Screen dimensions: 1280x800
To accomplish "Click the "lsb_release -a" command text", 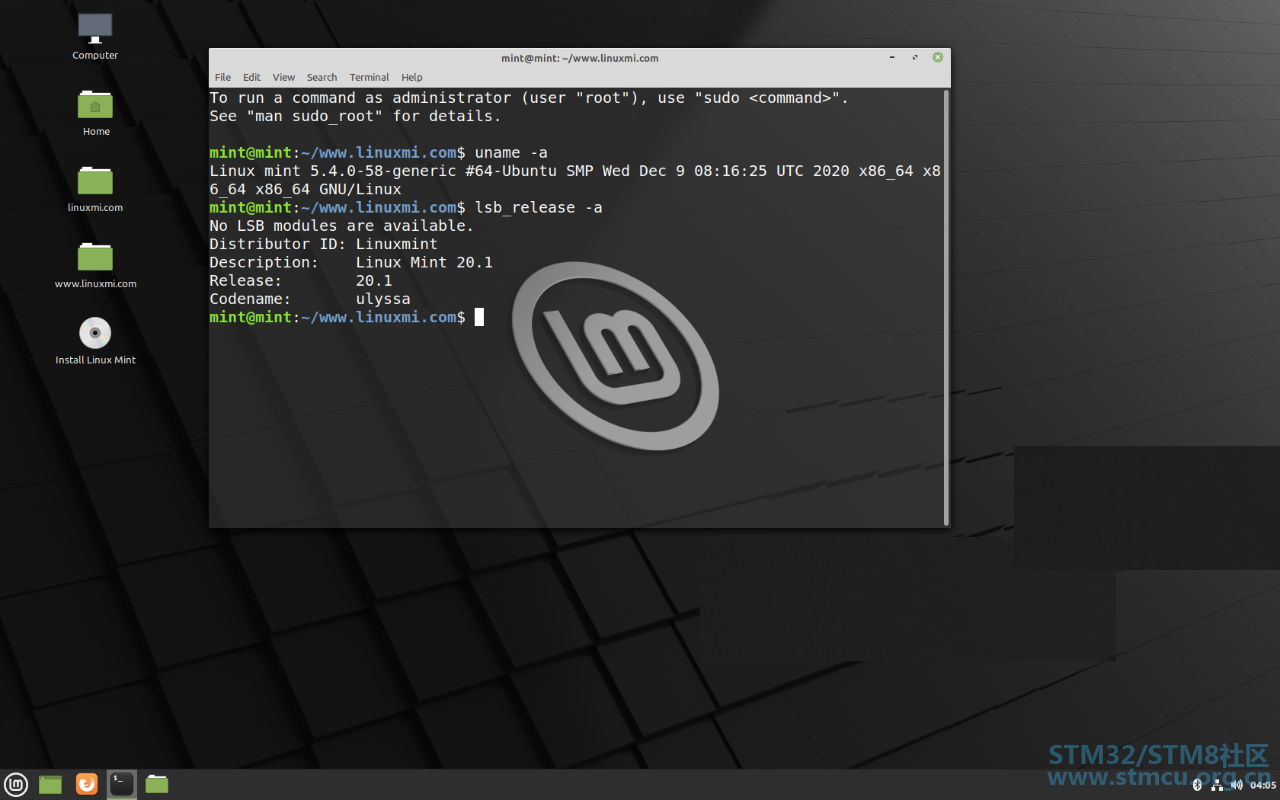I will pos(539,208).
